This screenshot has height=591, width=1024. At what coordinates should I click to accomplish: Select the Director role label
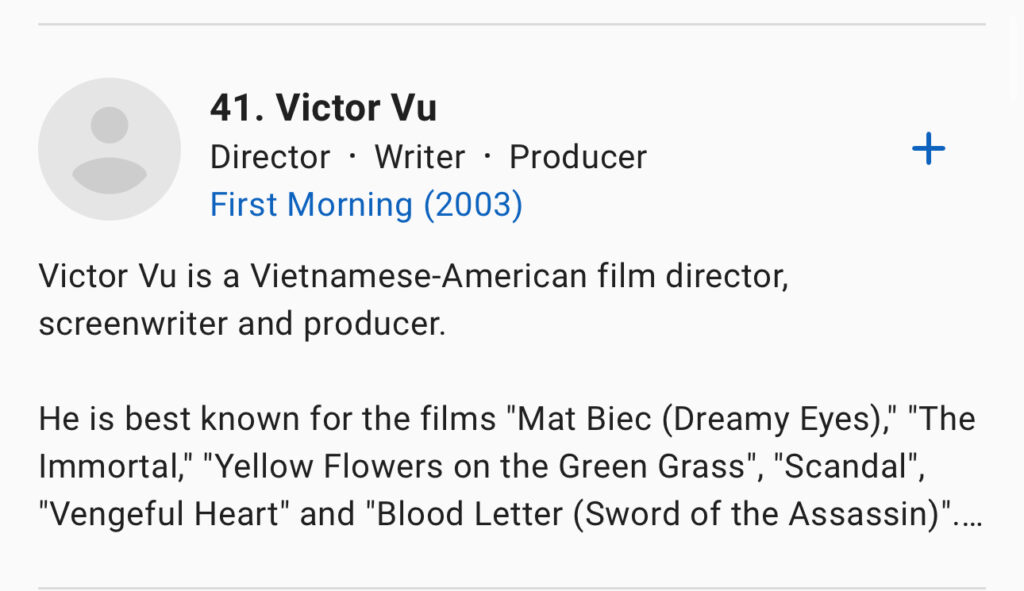[270, 157]
